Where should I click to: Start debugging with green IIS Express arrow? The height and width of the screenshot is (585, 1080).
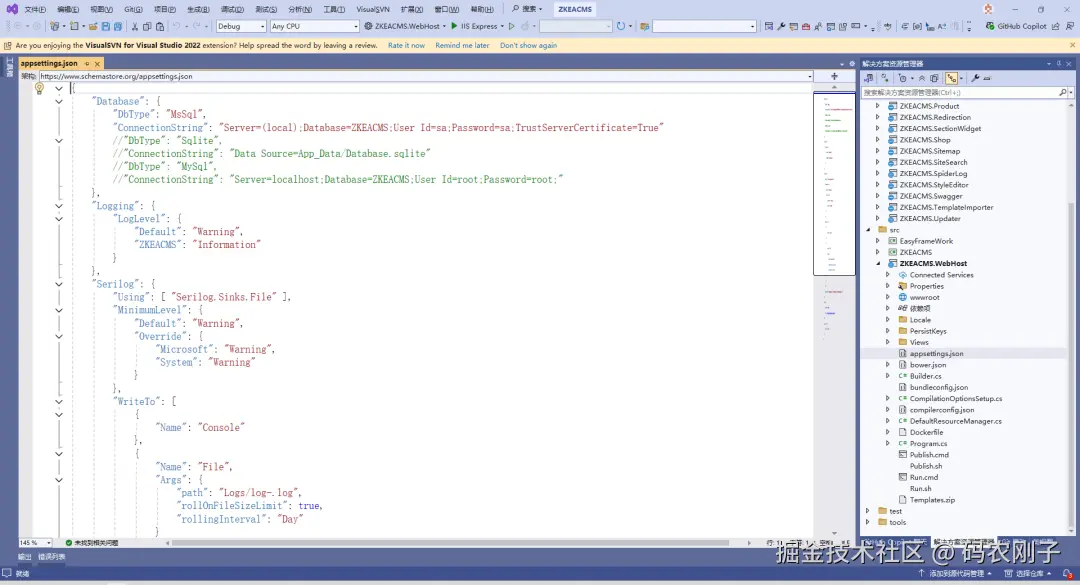point(454,26)
